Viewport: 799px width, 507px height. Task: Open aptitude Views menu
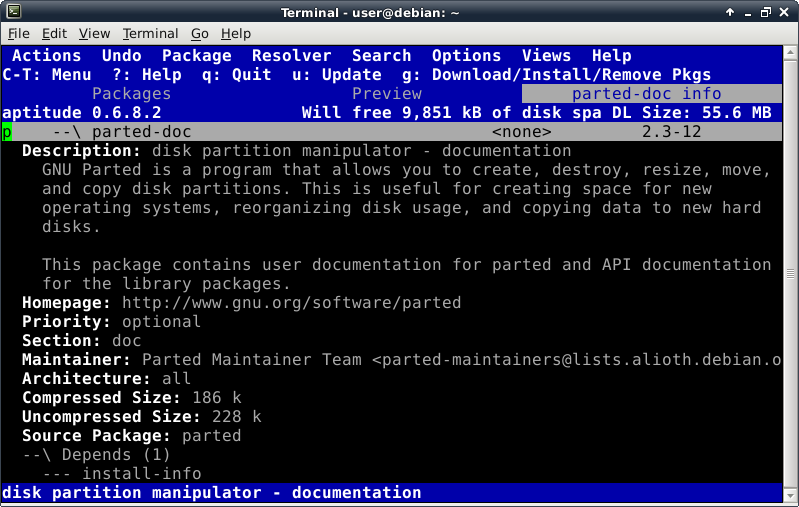[546, 56]
